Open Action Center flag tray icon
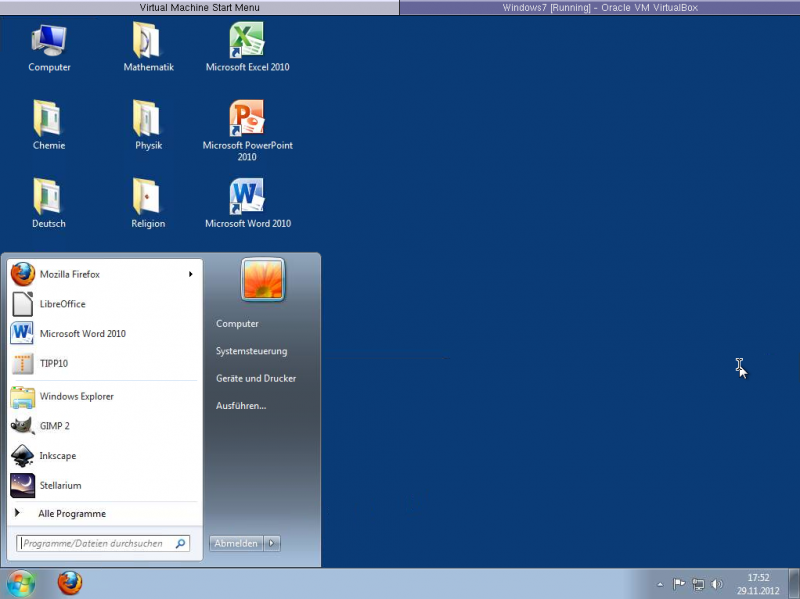 [x=678, y=584]
